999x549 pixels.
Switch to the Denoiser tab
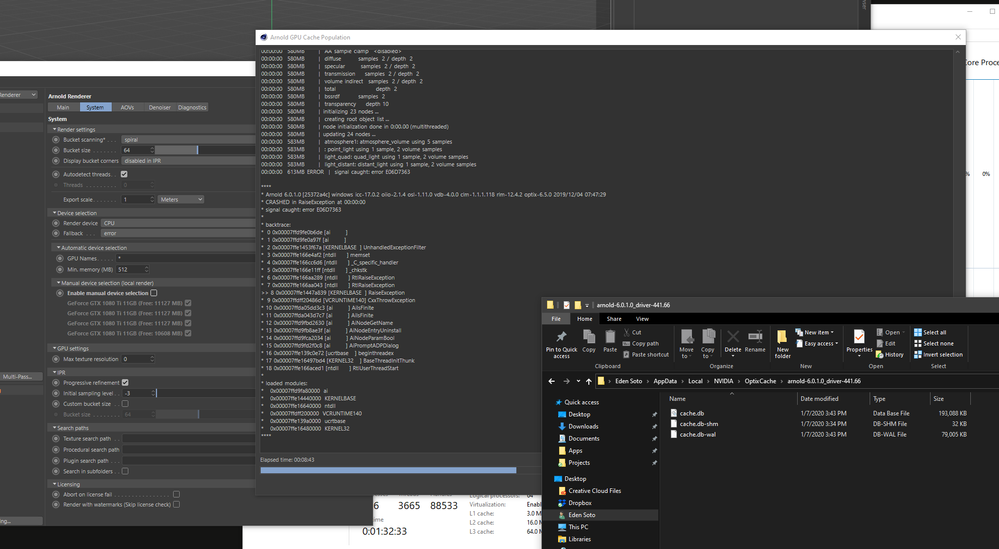coord(159,107)
